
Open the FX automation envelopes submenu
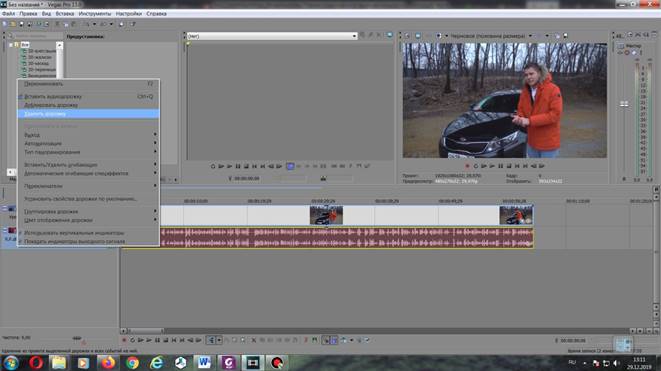pyautogui.click(x=88, y=173)
